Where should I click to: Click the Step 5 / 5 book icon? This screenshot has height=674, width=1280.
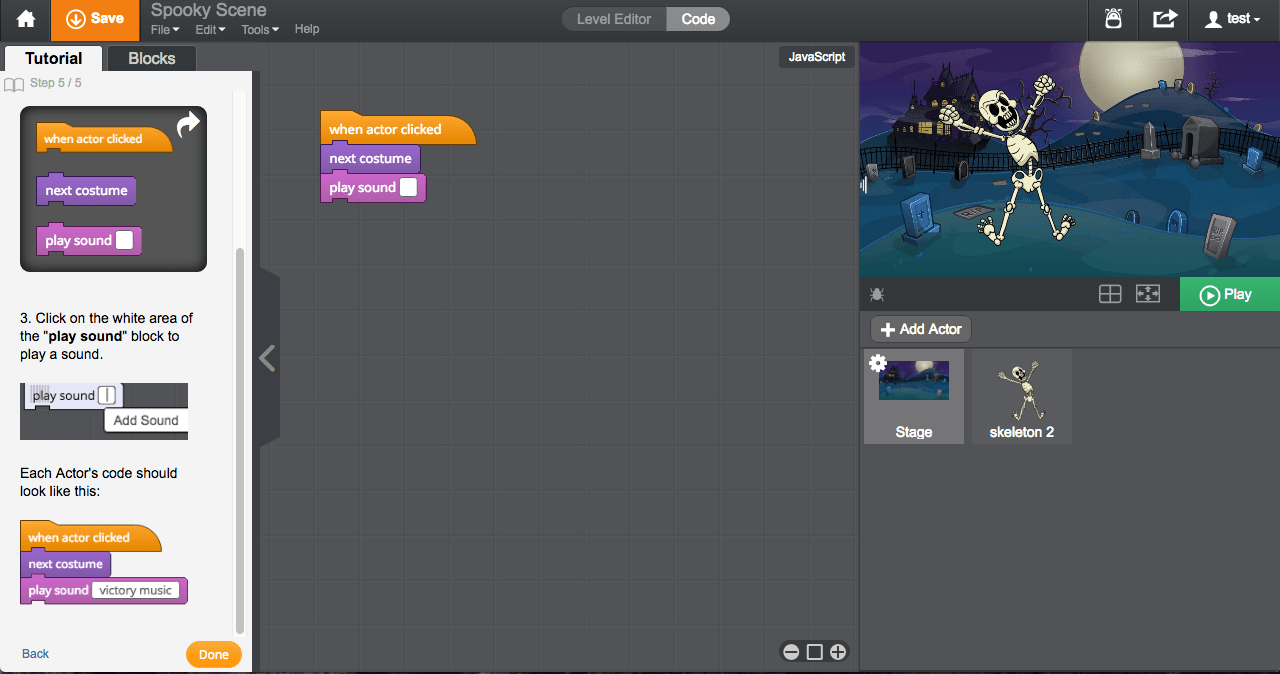(13, 84)
